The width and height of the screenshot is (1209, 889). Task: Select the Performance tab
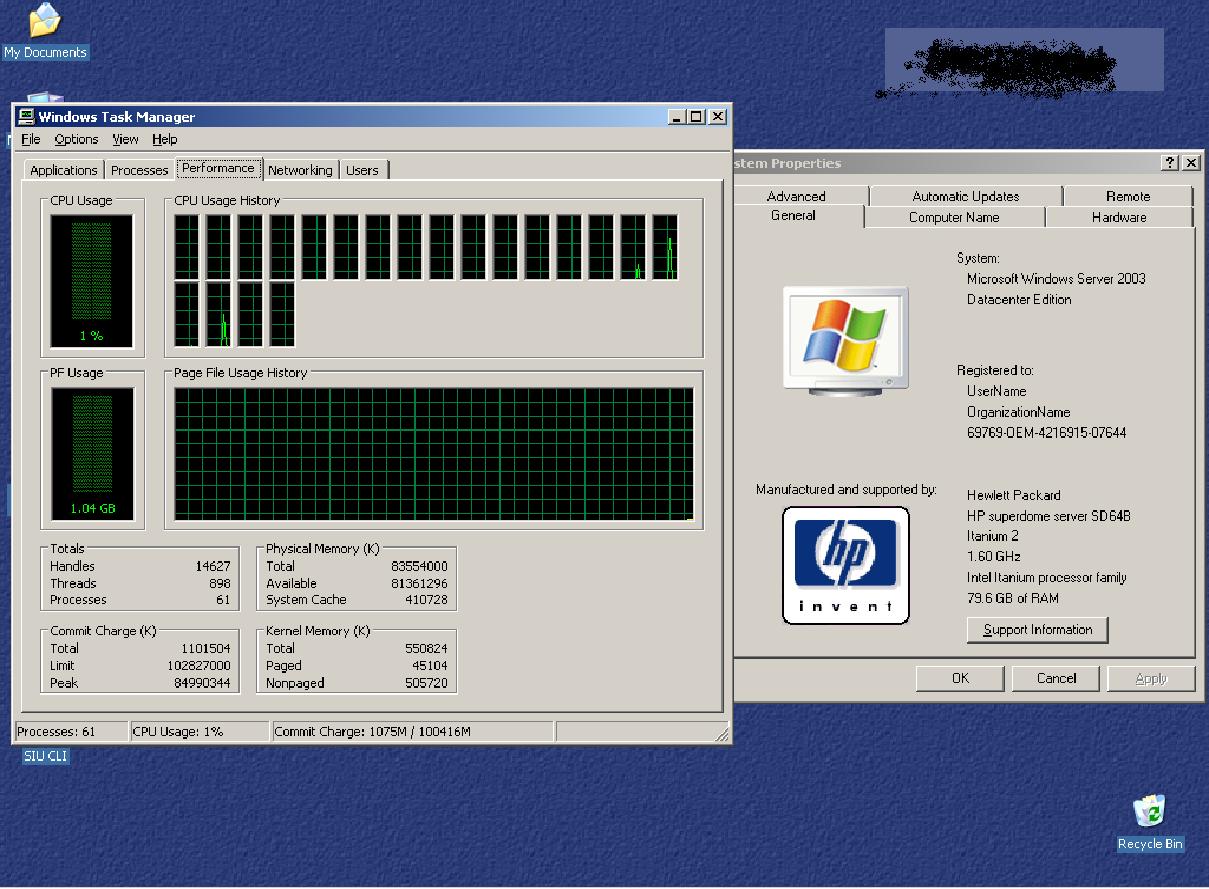[x=218, y=168]
